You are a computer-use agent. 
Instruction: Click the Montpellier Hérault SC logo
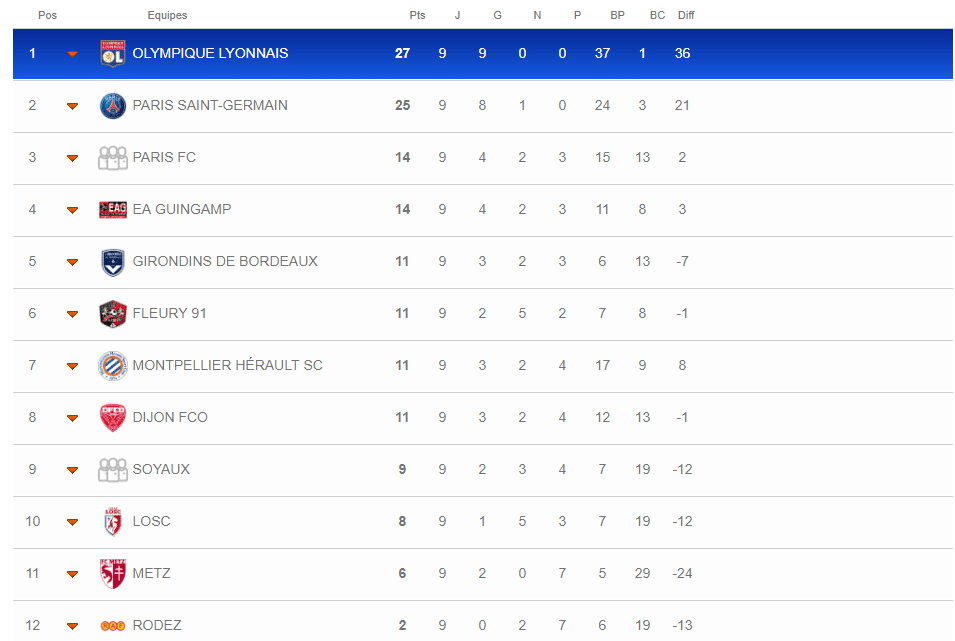coord(113,366)
